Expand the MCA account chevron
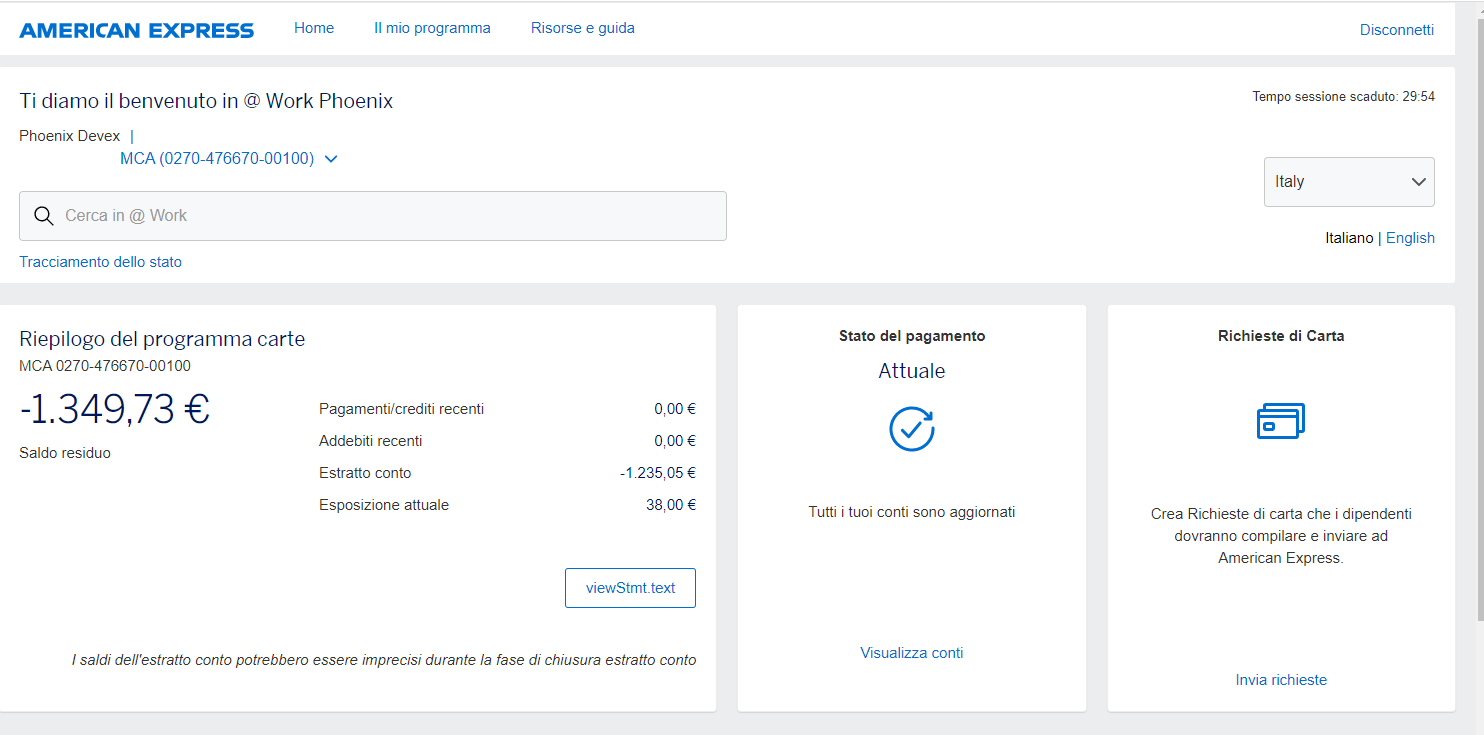Viewport: 1484px width, 735px height. (332, 159)
